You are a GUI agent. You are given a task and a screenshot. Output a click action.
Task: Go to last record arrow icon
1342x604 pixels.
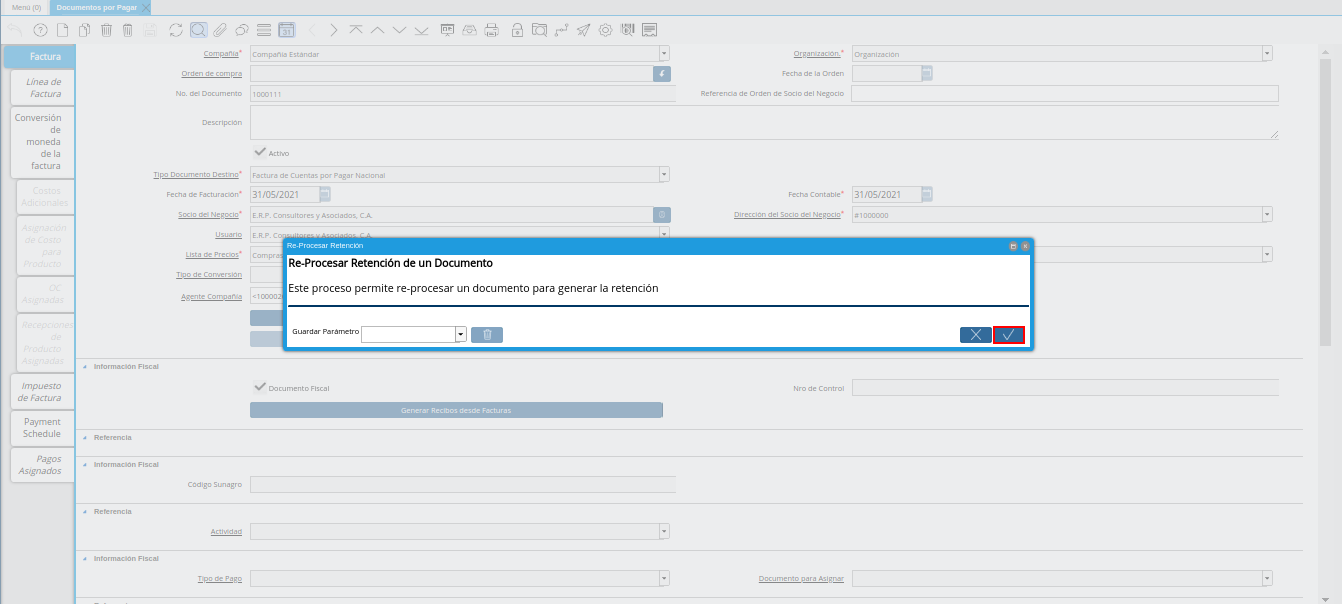422,30
